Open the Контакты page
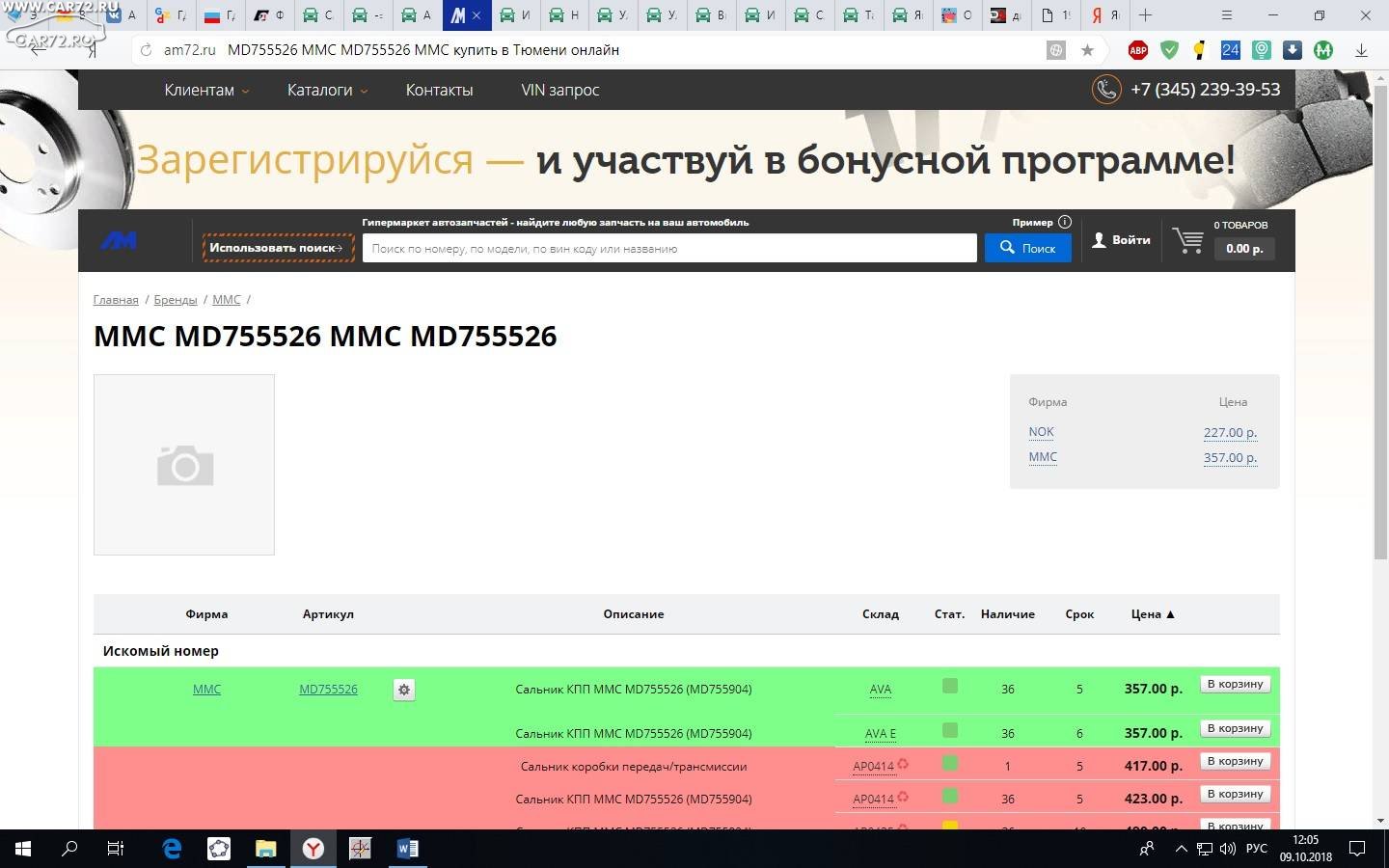The width and height of the screenshot is (1389, 868). click(439, 90)
